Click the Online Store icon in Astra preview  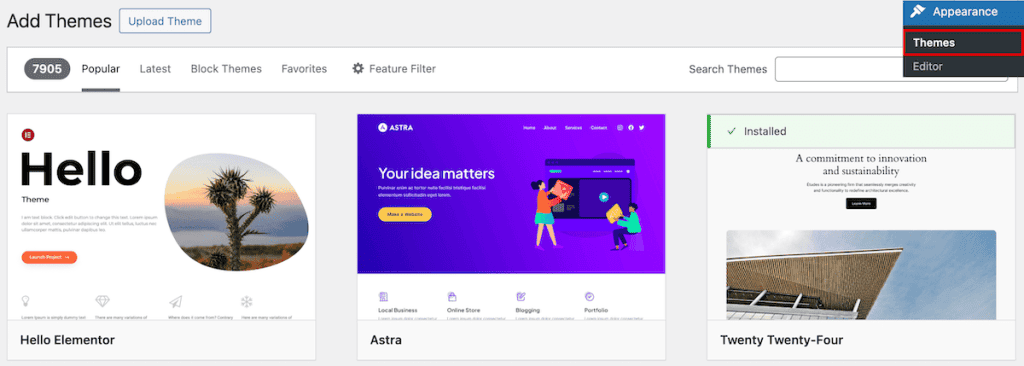tap(452, 296)
